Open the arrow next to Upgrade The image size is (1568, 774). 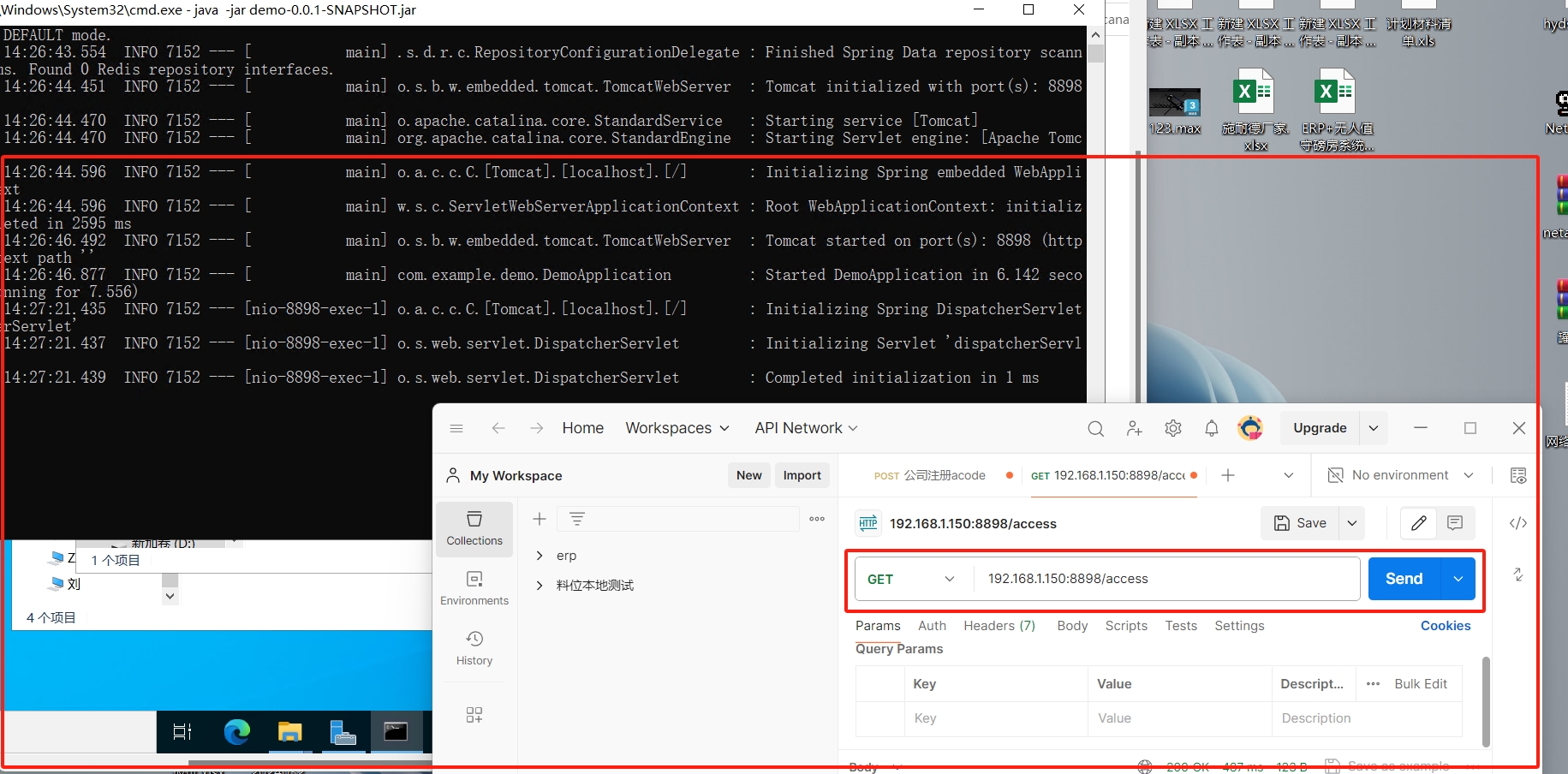tap(1374, 428)
